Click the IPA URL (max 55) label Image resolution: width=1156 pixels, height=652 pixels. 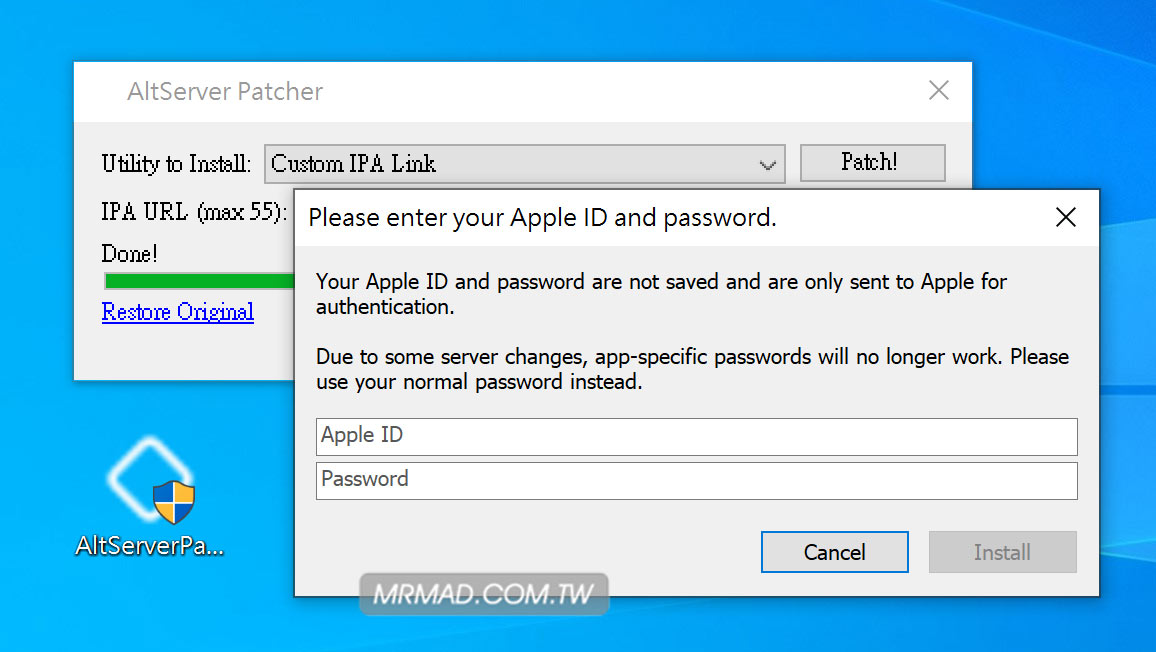[194, 212]
